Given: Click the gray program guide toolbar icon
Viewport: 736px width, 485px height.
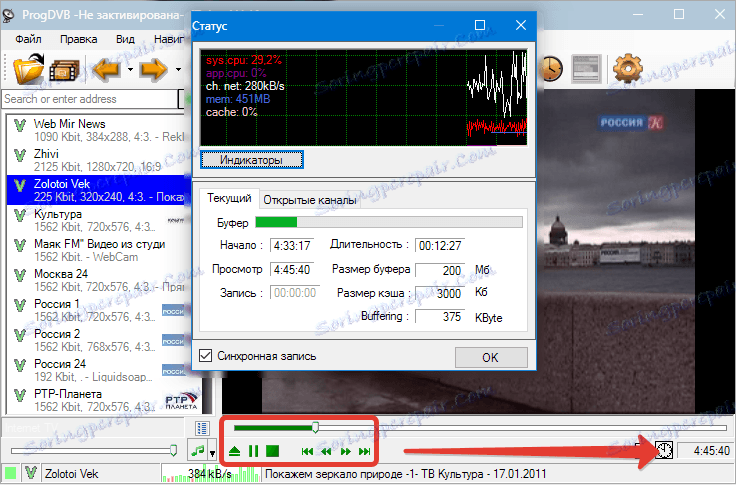Looking at the screenshot, I should tap(586, 69).
